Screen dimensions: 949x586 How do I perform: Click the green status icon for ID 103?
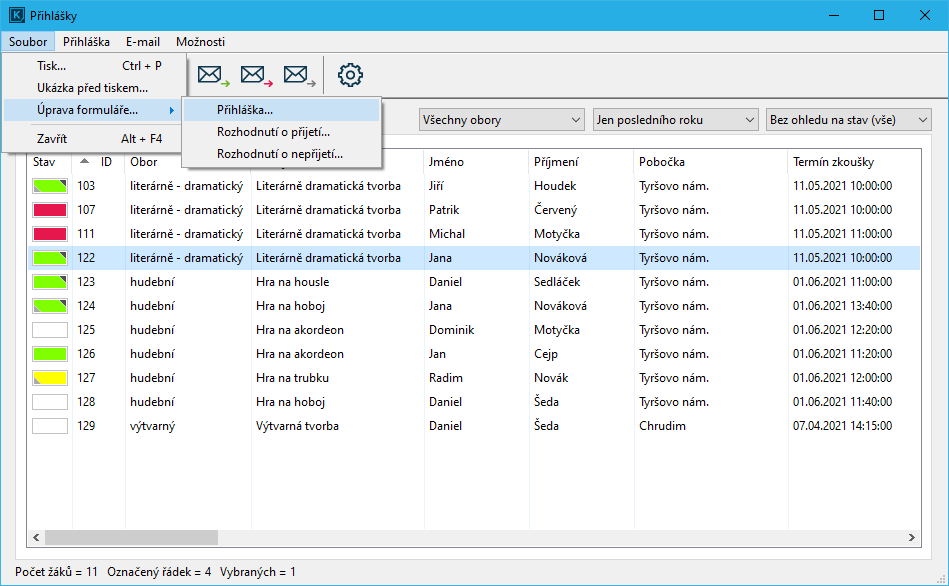[49, 186]
